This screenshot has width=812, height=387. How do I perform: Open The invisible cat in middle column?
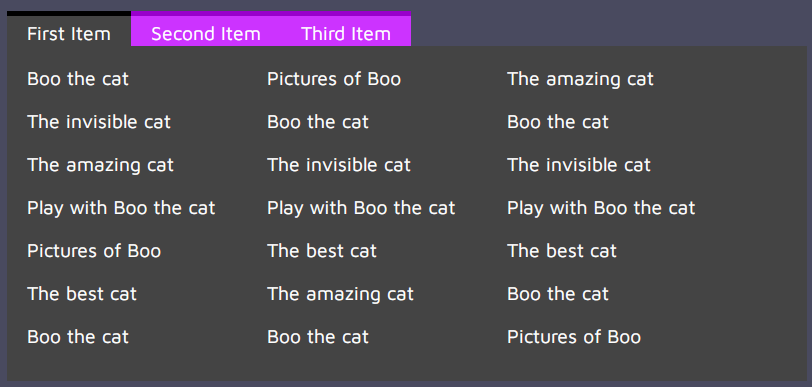(339, 165)
